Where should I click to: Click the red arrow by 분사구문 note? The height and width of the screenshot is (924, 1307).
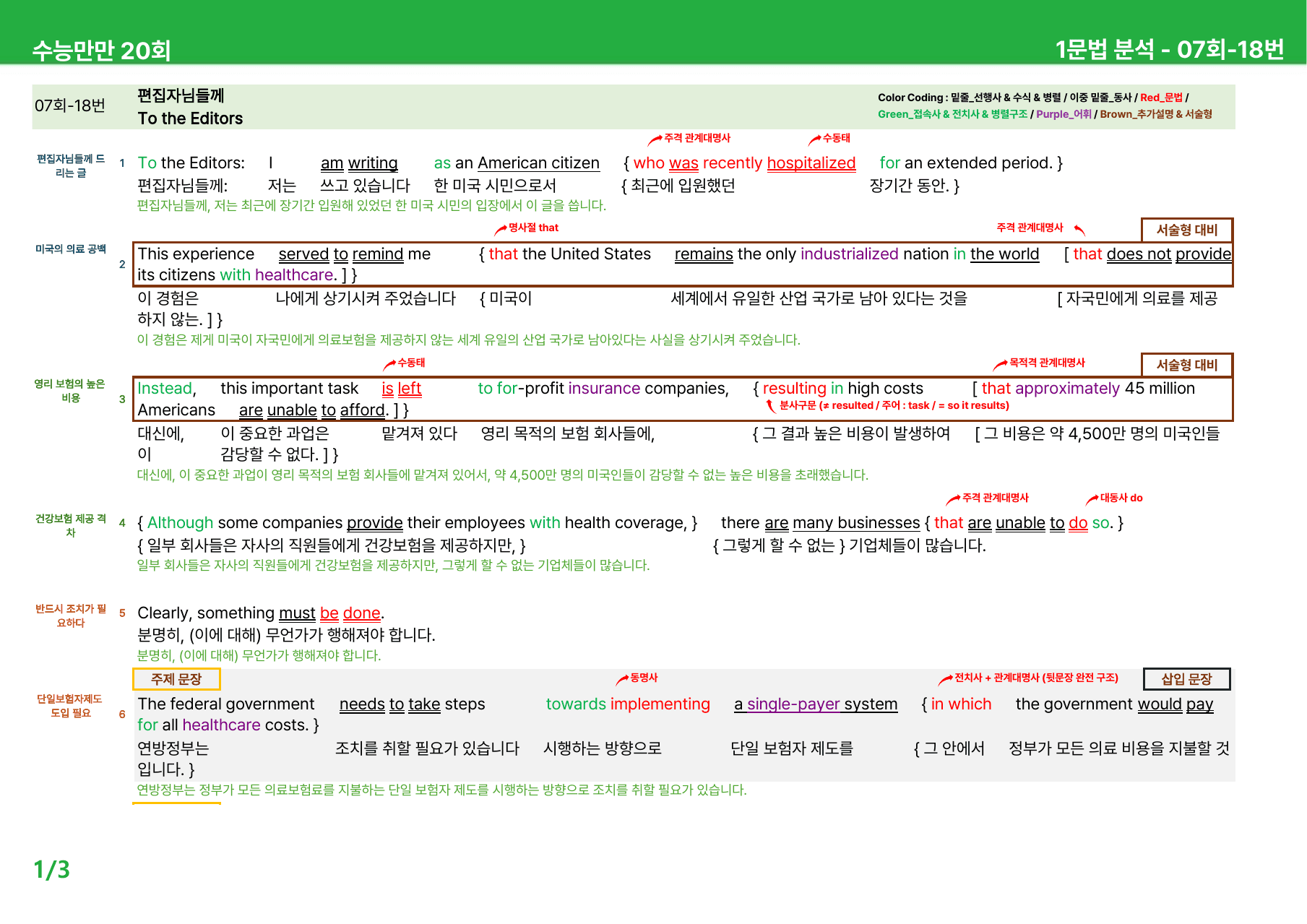coord(771,406)
